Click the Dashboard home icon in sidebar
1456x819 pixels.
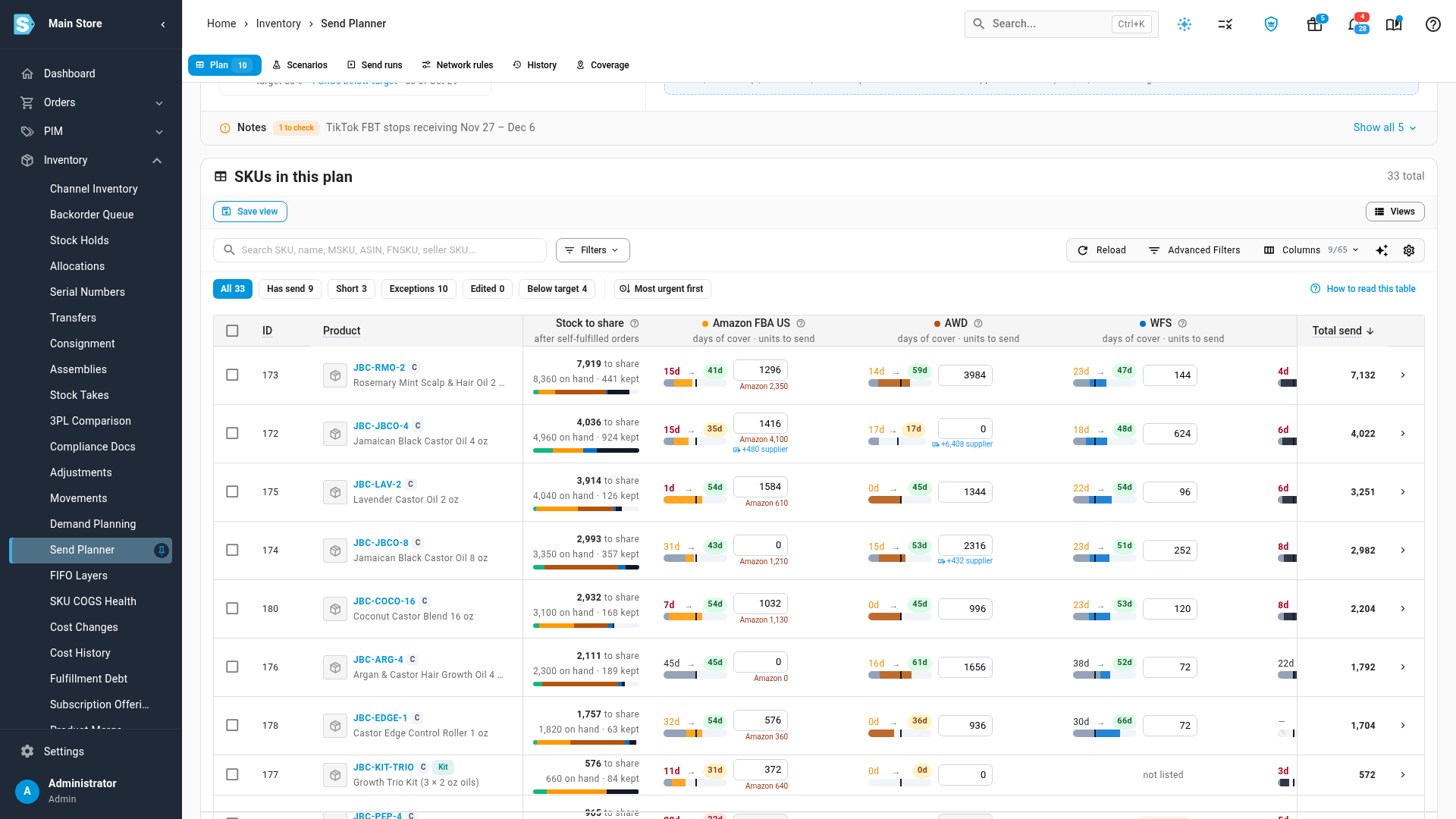(x=27, y=74)
